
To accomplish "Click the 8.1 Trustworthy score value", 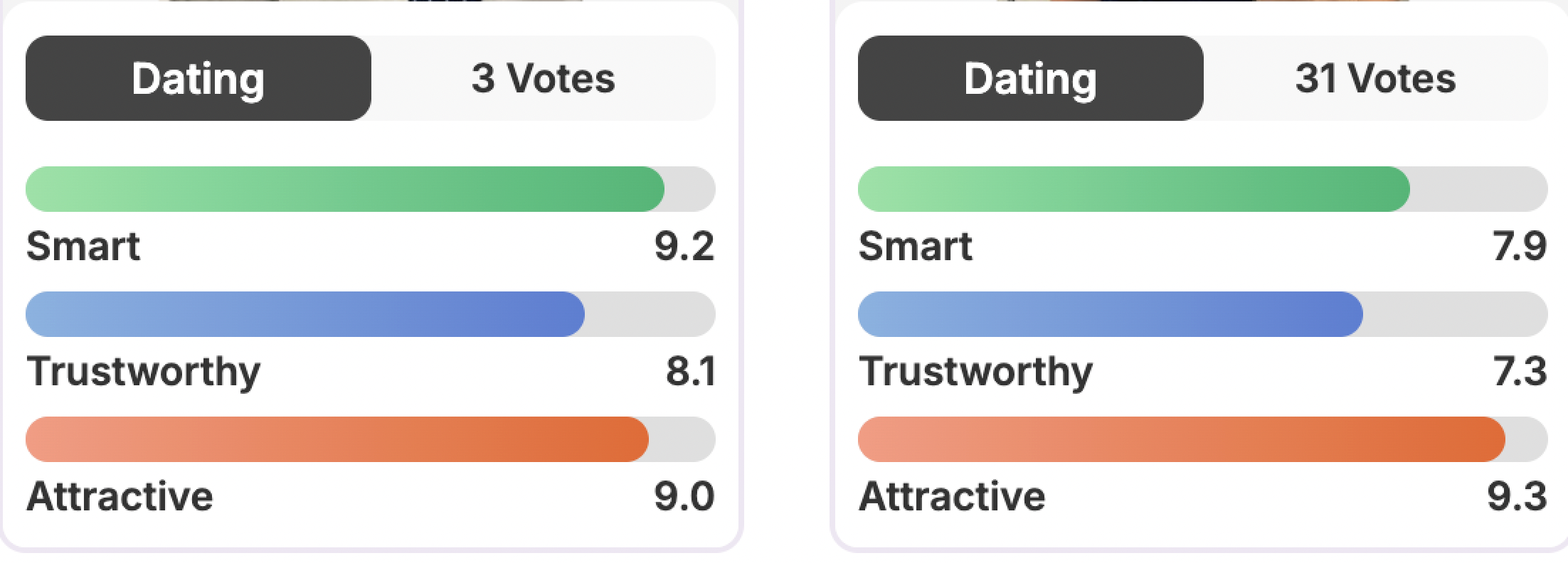I will tap(690, 372).
